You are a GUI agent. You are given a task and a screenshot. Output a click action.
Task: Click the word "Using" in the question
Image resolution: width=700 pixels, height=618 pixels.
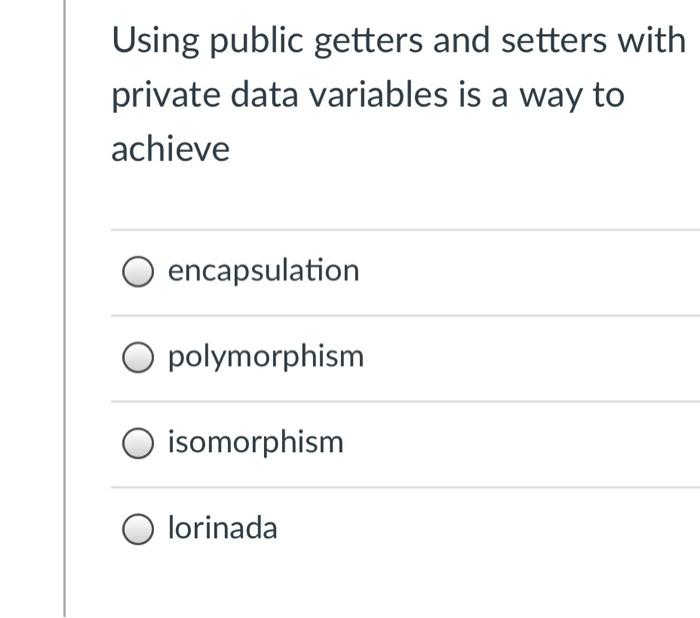pos(155,42)
